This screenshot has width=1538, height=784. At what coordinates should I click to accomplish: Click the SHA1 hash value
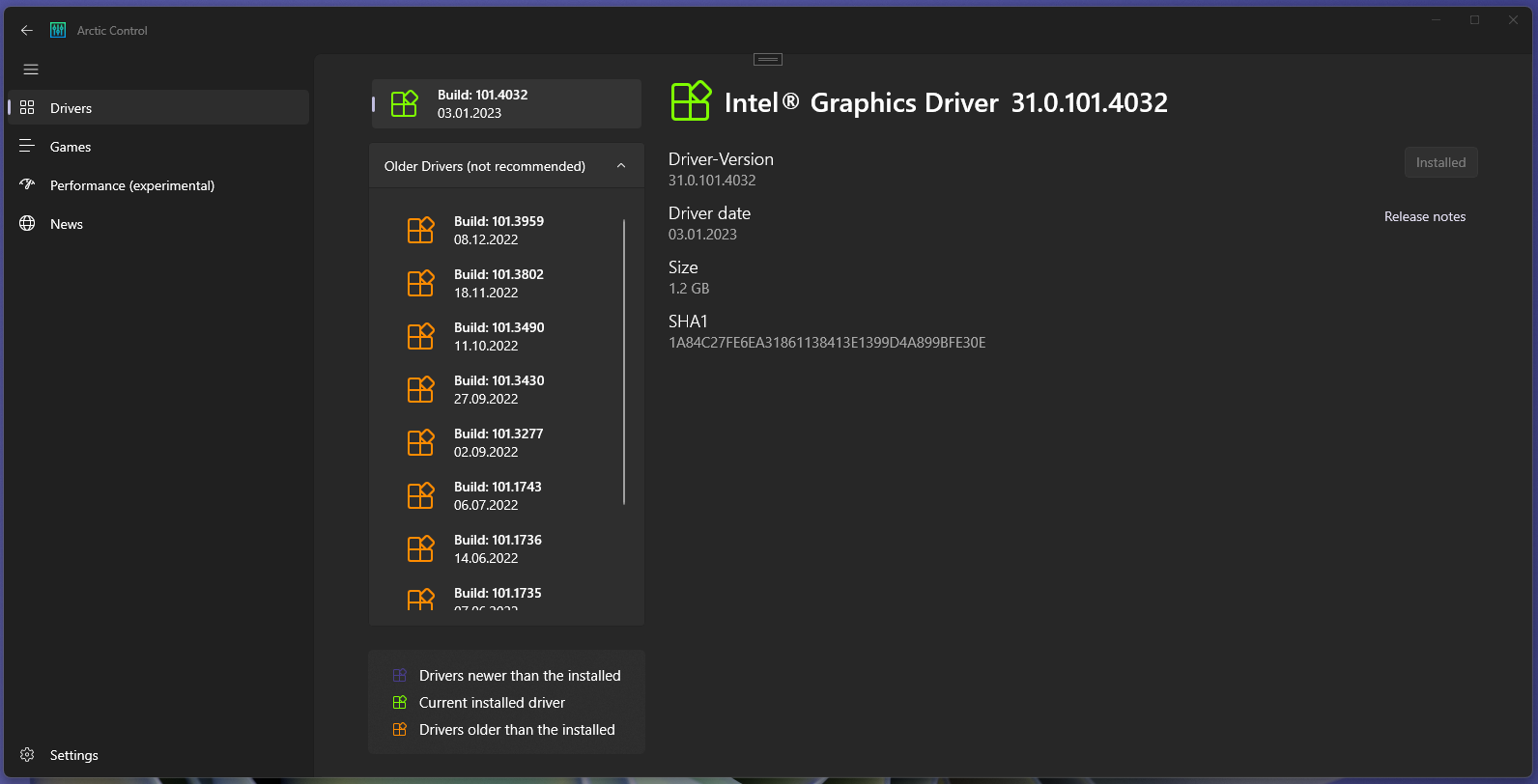pos(827,343)
